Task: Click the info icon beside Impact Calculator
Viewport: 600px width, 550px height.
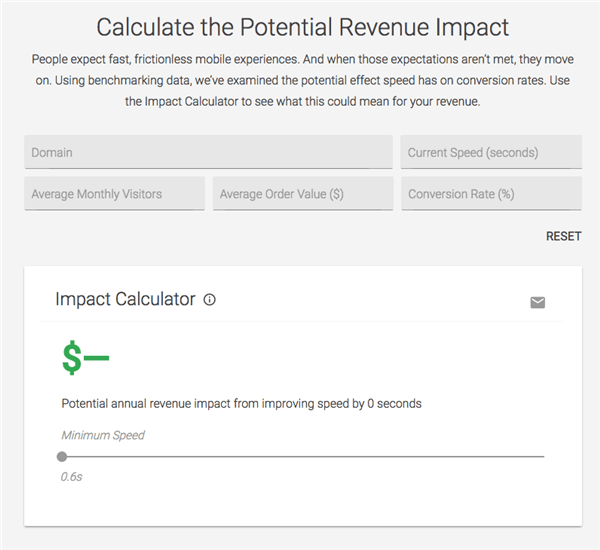Action: [x=209, y=300]
